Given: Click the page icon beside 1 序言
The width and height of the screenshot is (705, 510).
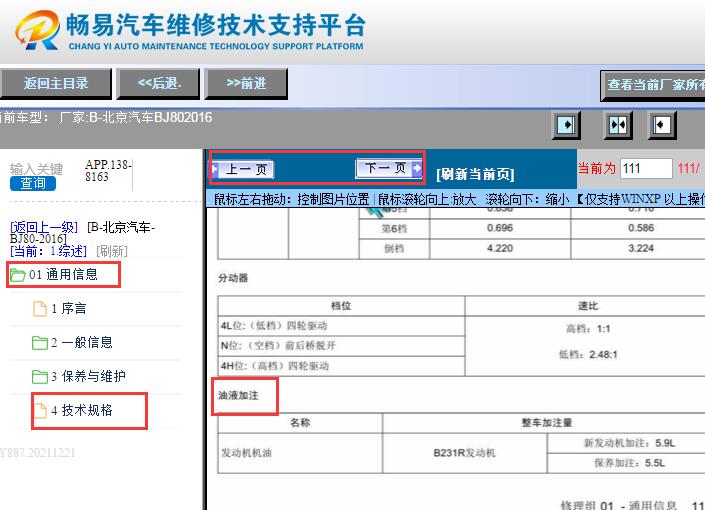Looking at the screenshot, I should pyautogui.click(x=40, y=309).
